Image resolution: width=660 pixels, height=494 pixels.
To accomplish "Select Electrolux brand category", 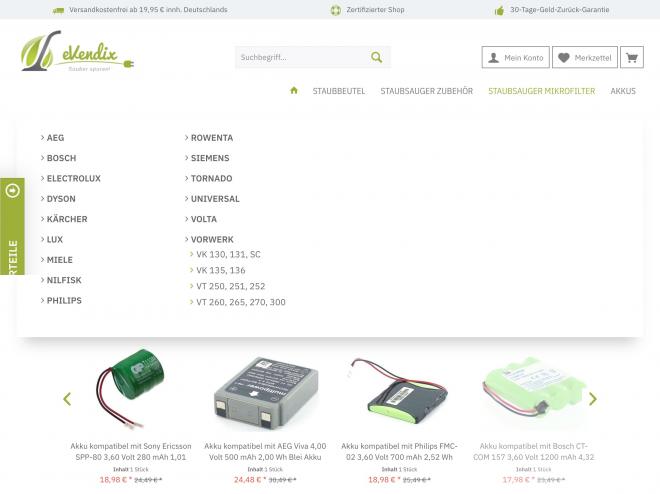I will (74, 178).
